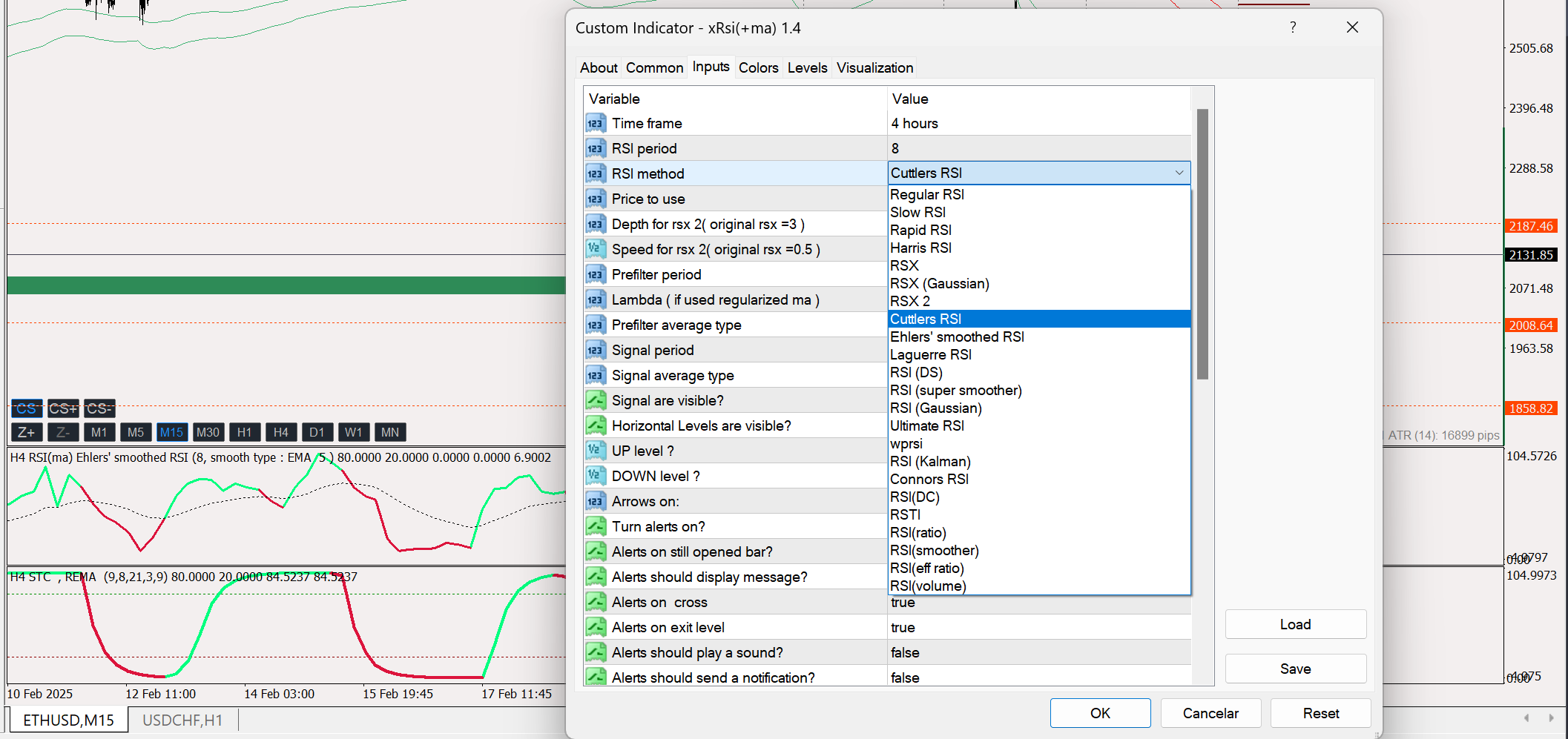Toggle the Alerts on exit level value
Viewport: 1568px width, 739px height.
1039,627
